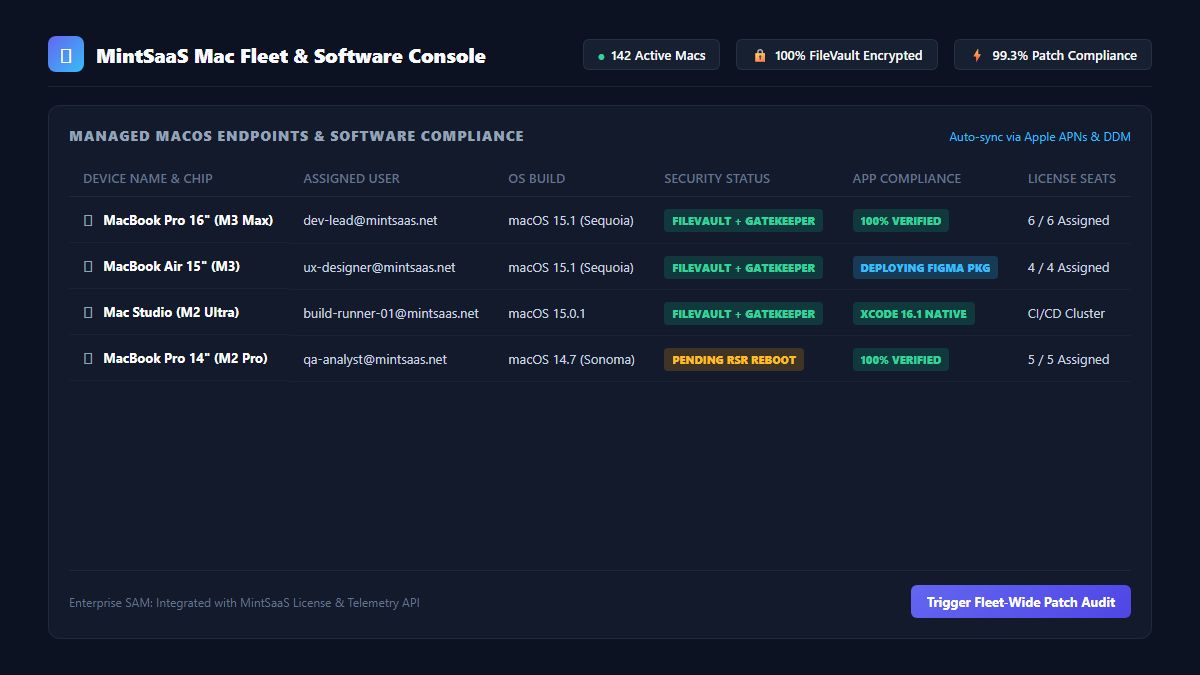Click FileVault + Gatekeeper badge in Mac Studio row
Viewport: 1200px width, 675px height.
click(743, 313)
